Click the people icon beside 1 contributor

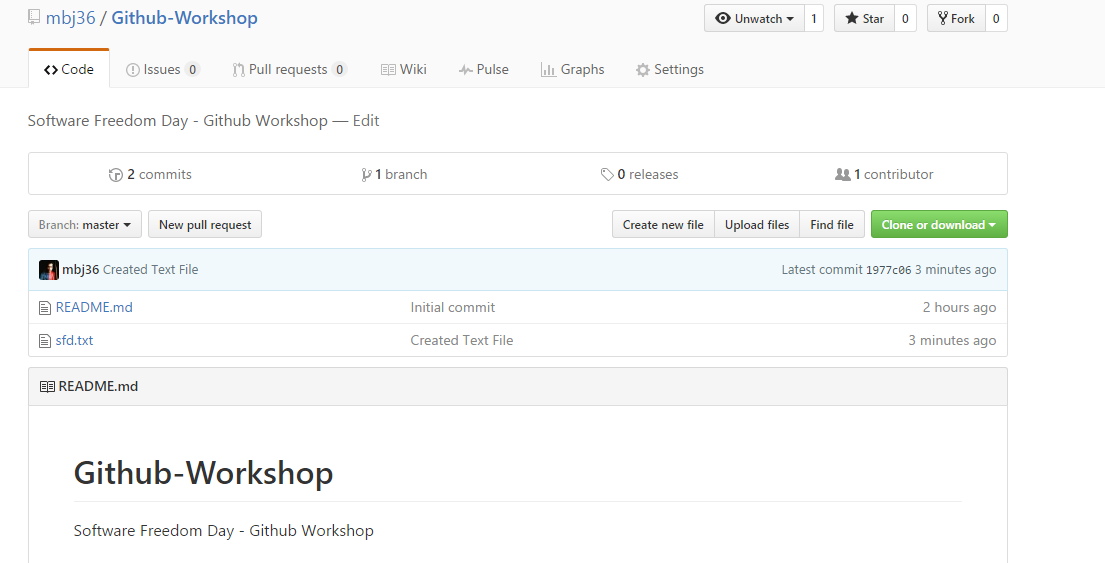(x=843, y=174)
